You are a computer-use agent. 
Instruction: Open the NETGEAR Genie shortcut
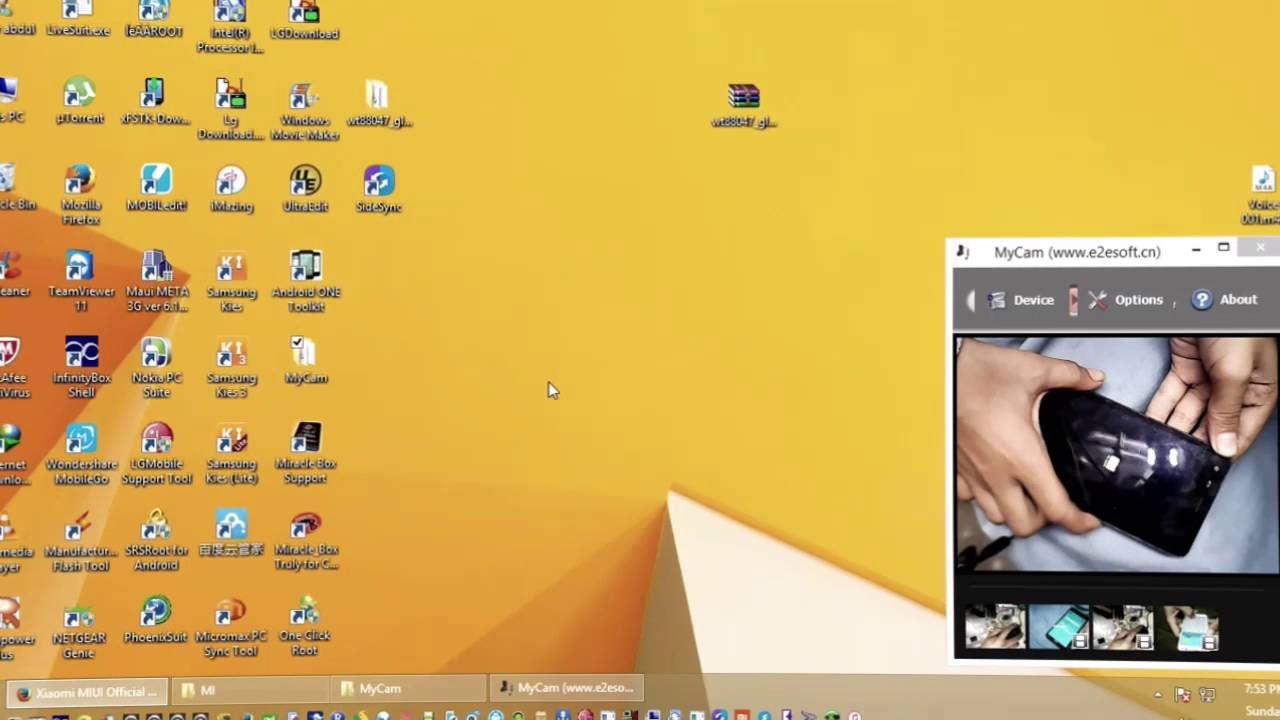[x=79, y=632]
